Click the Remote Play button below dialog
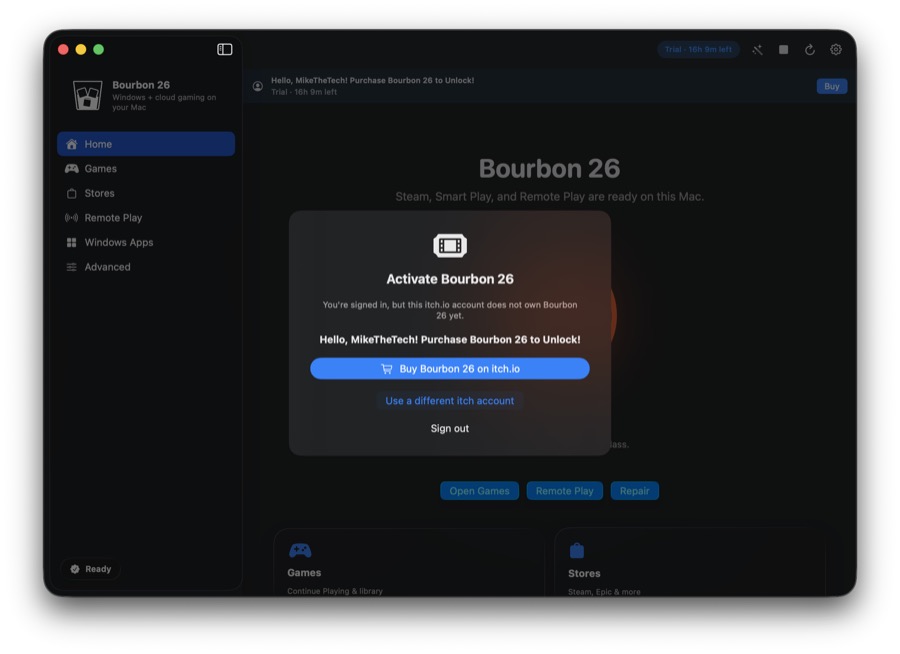 (565, 491)
